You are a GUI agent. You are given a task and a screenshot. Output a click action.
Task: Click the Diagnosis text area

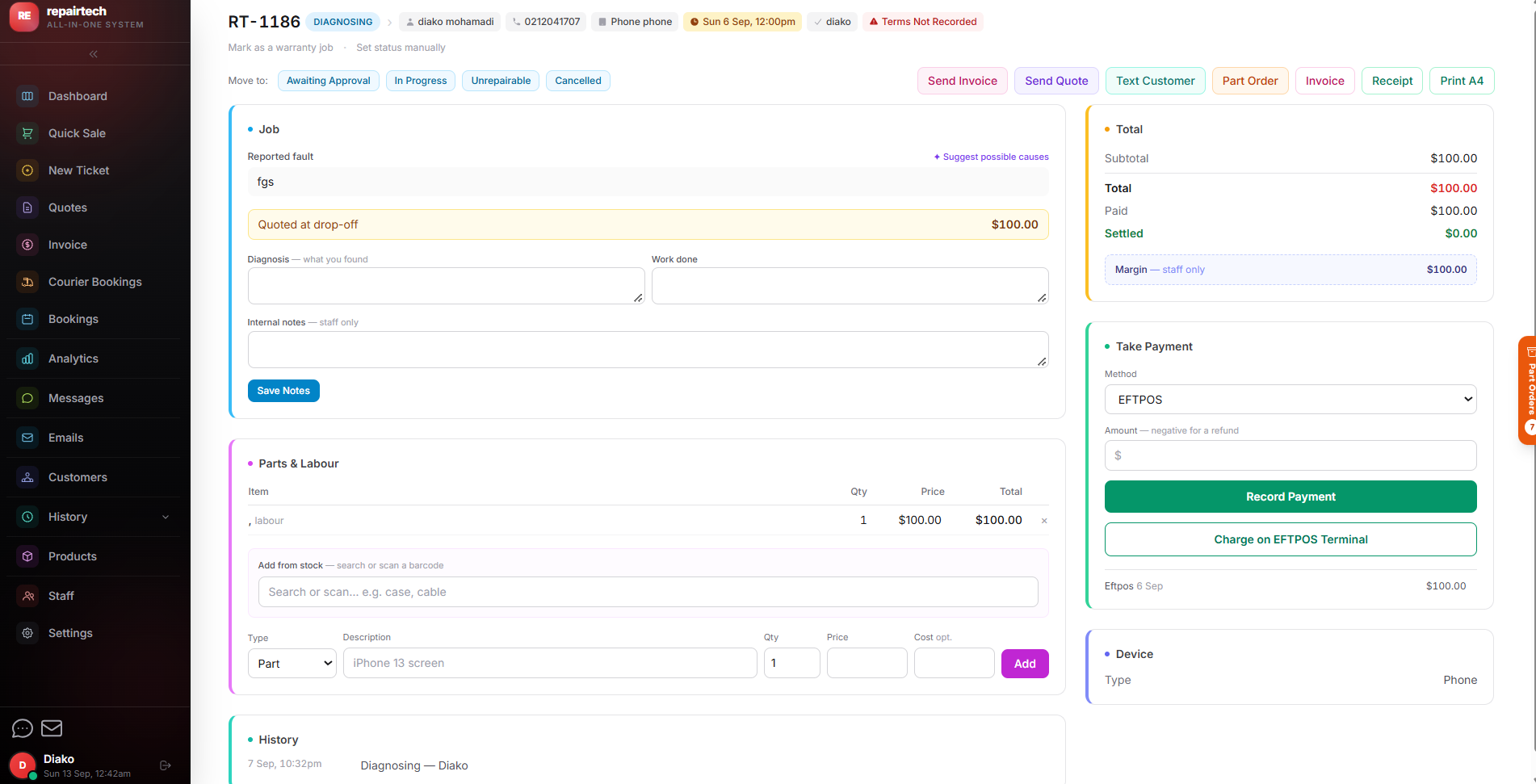coord(446,286)
